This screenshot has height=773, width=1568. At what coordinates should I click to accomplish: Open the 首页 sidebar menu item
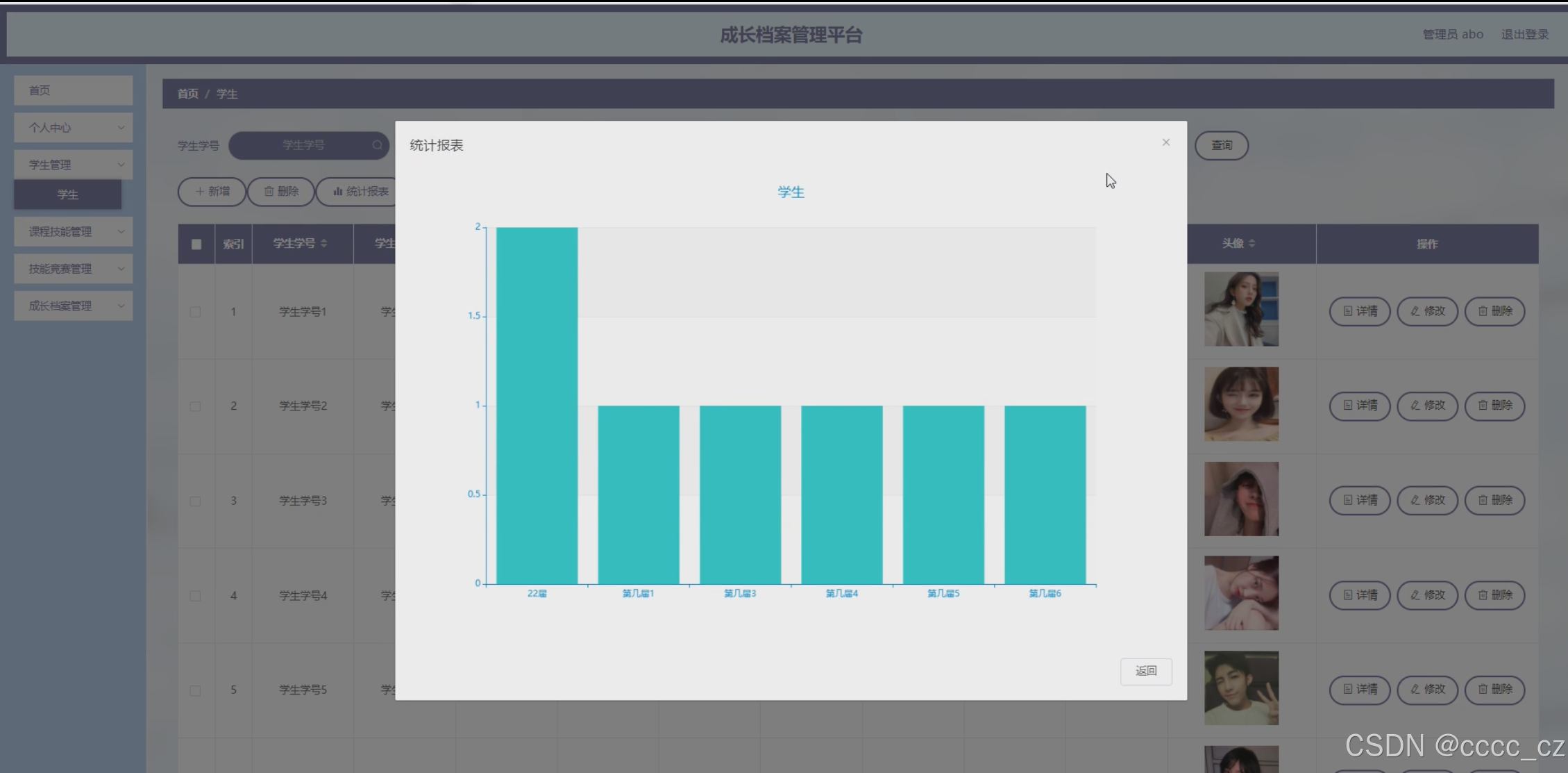point(73,91)
